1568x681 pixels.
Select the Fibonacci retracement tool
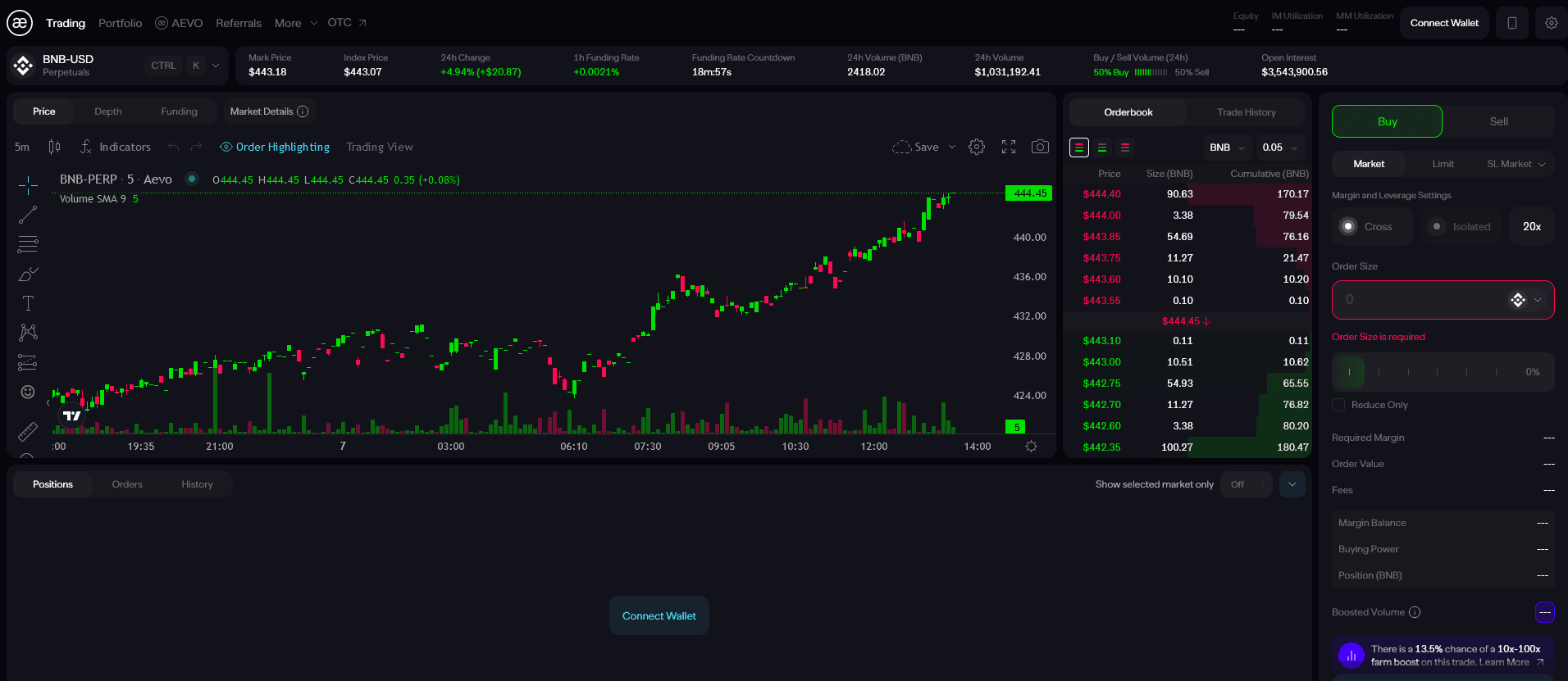28,244
